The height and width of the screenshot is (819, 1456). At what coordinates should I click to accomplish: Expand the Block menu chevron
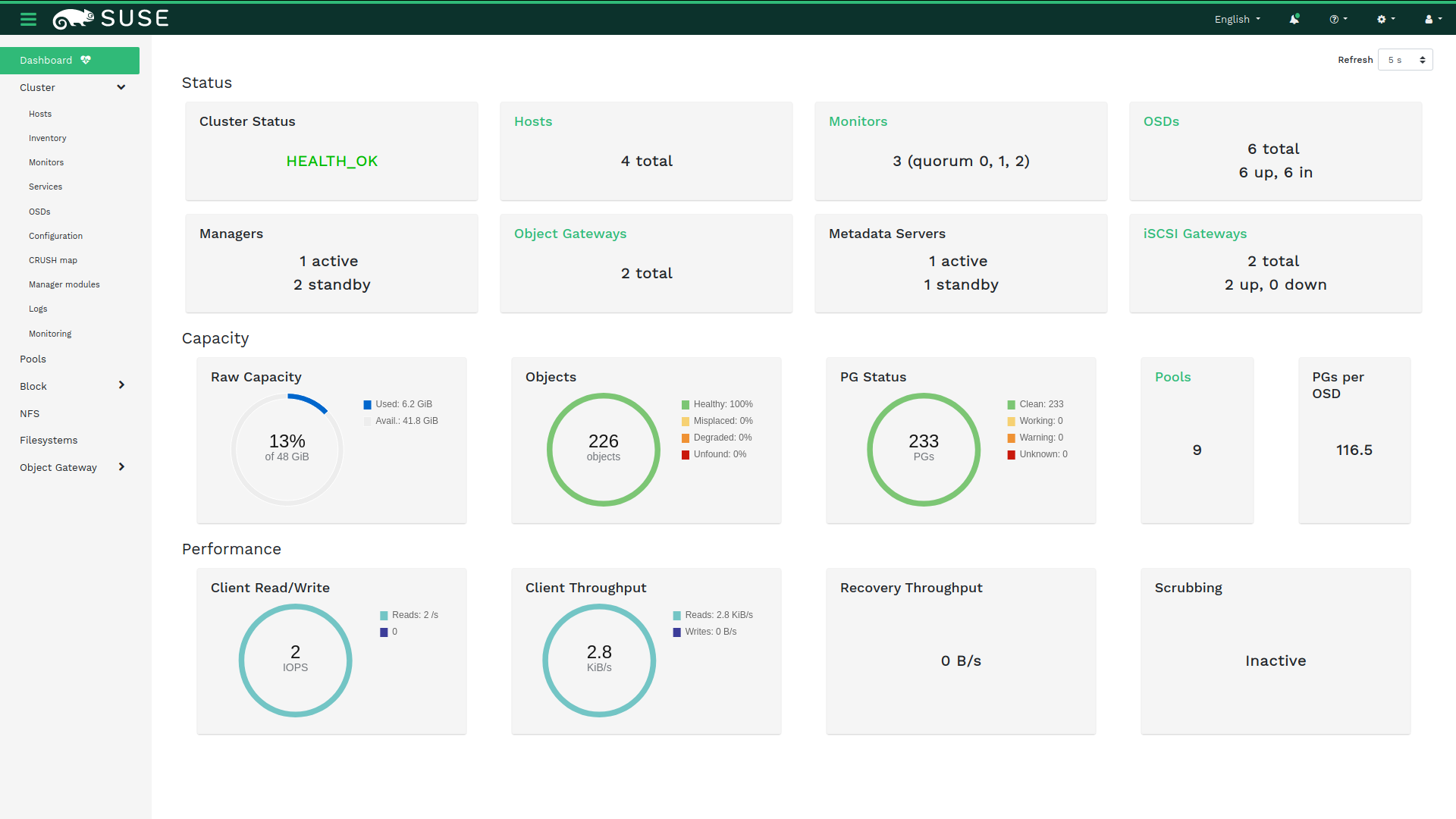coord(121,385)
